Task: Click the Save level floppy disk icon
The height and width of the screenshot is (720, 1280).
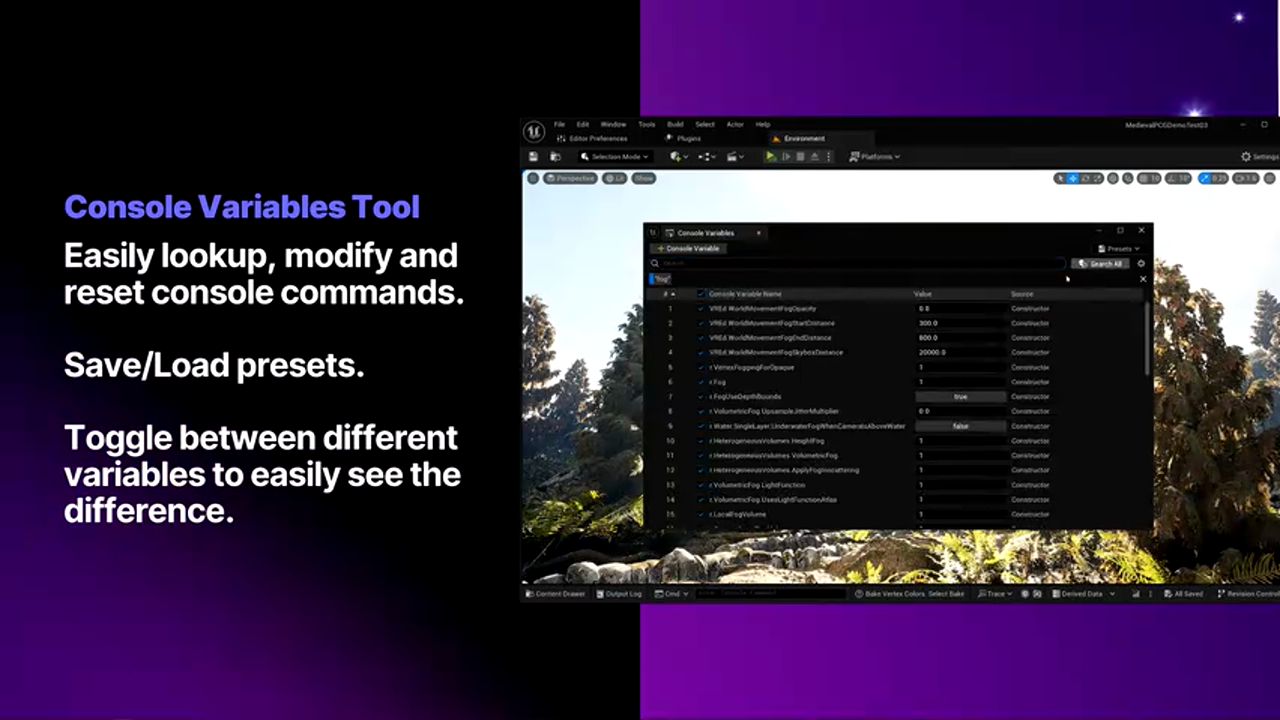Action: tap(534, 157)
